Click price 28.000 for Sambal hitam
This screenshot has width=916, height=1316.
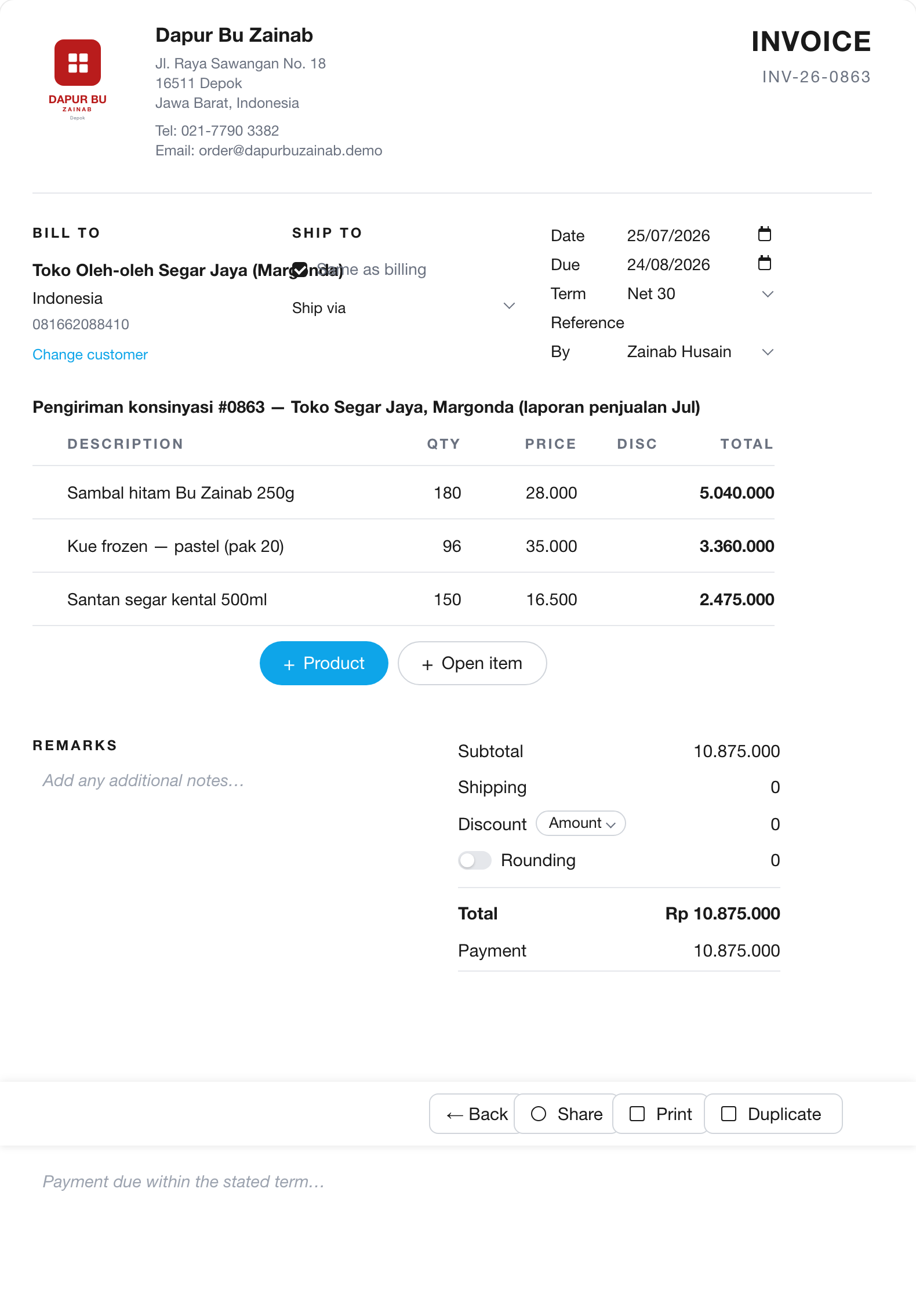click(x=551, y=493)
